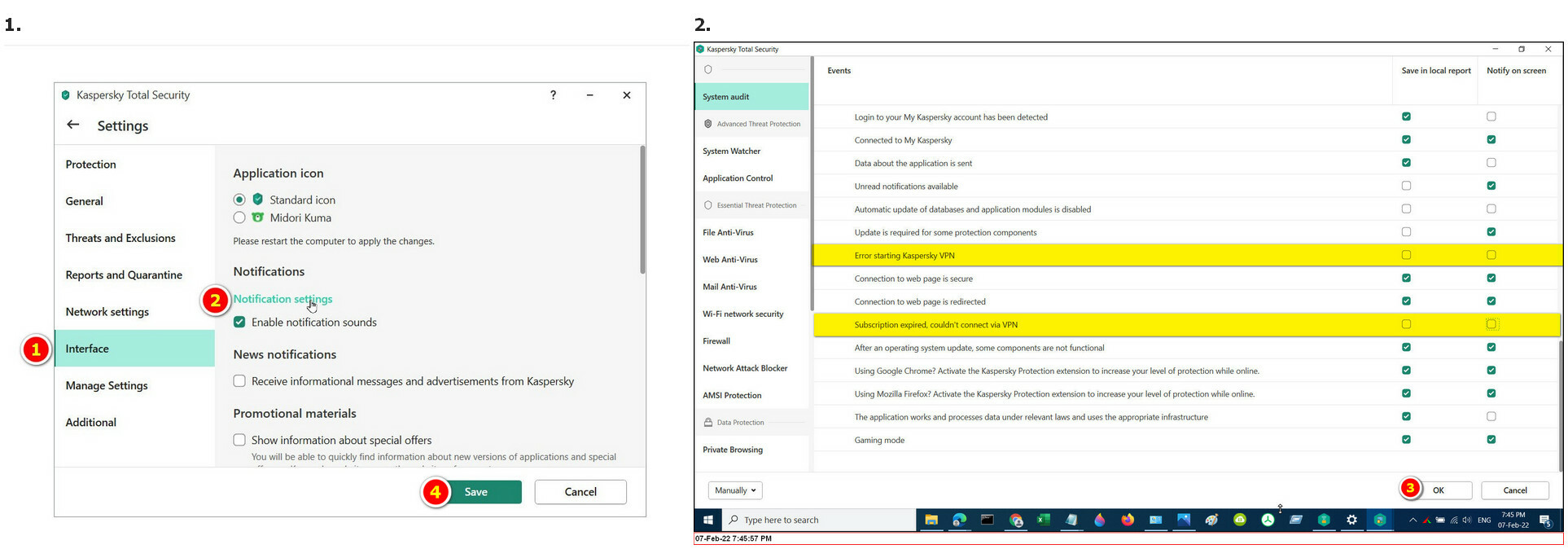Click Cancel in the notification events window
The width and height of the screenshot is (1568, 549).
click(1515, 490)
